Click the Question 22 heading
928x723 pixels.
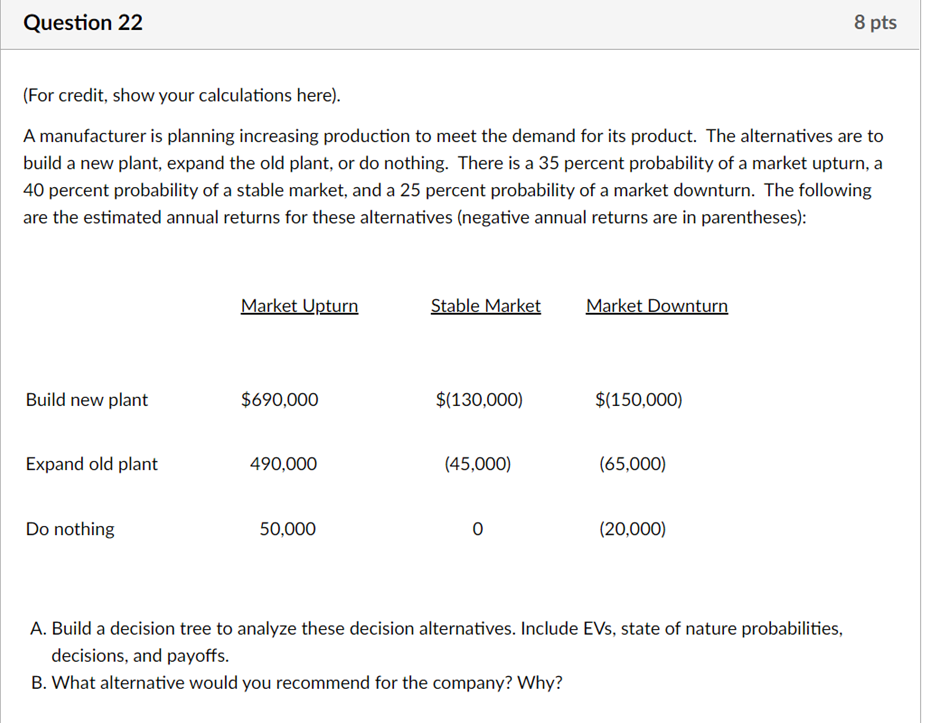(x=83, y=23)
